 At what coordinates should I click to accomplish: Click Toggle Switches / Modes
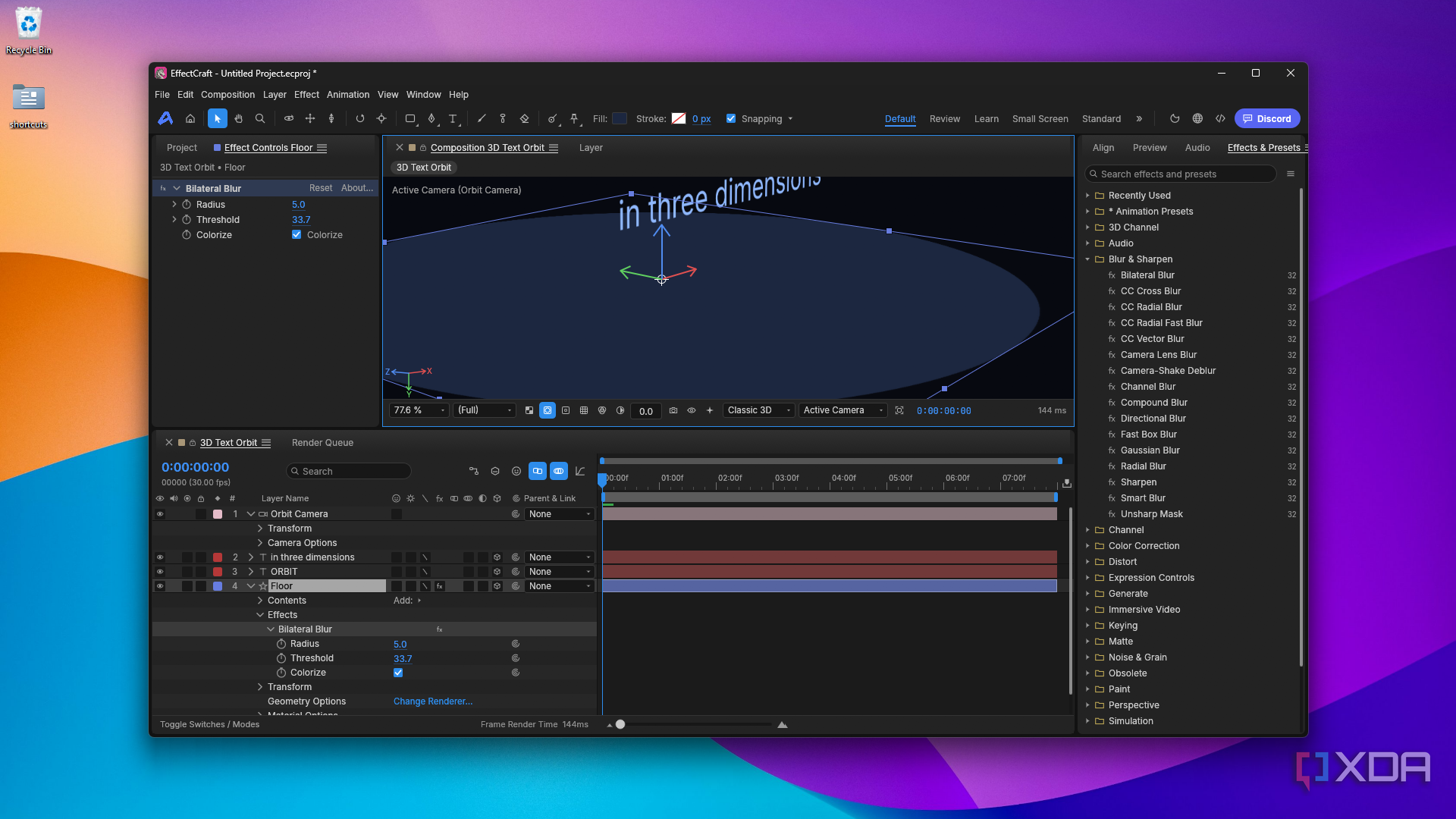209,725
